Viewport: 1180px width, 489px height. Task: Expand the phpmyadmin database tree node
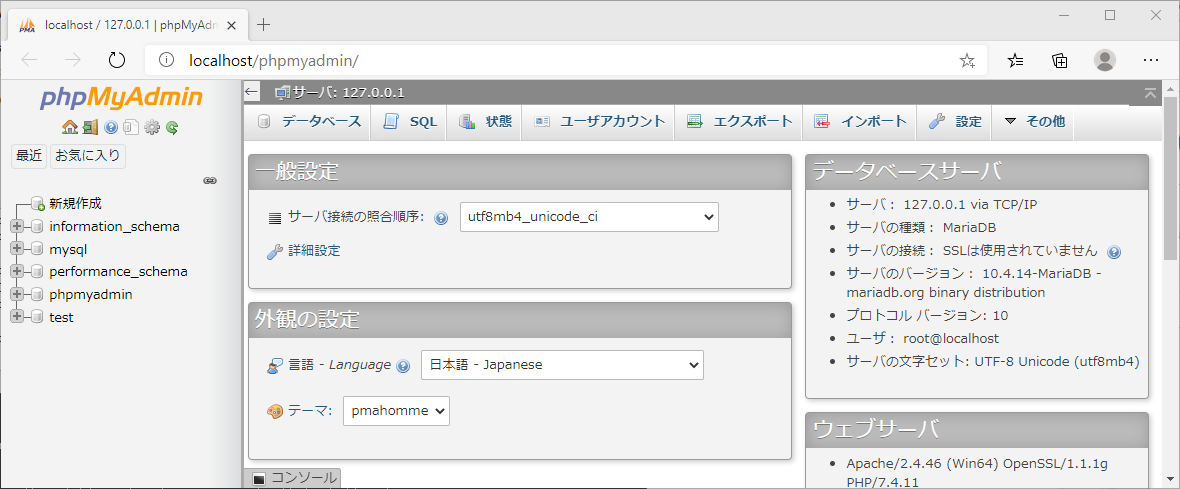pos(17,294)
